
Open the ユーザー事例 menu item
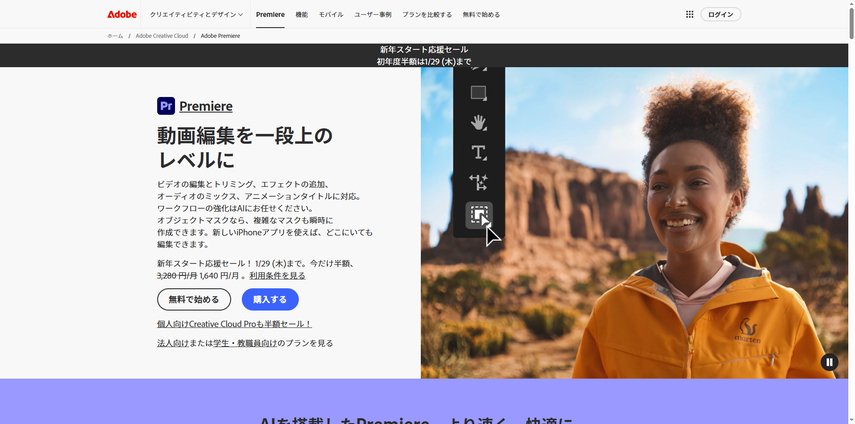point(372,15)
